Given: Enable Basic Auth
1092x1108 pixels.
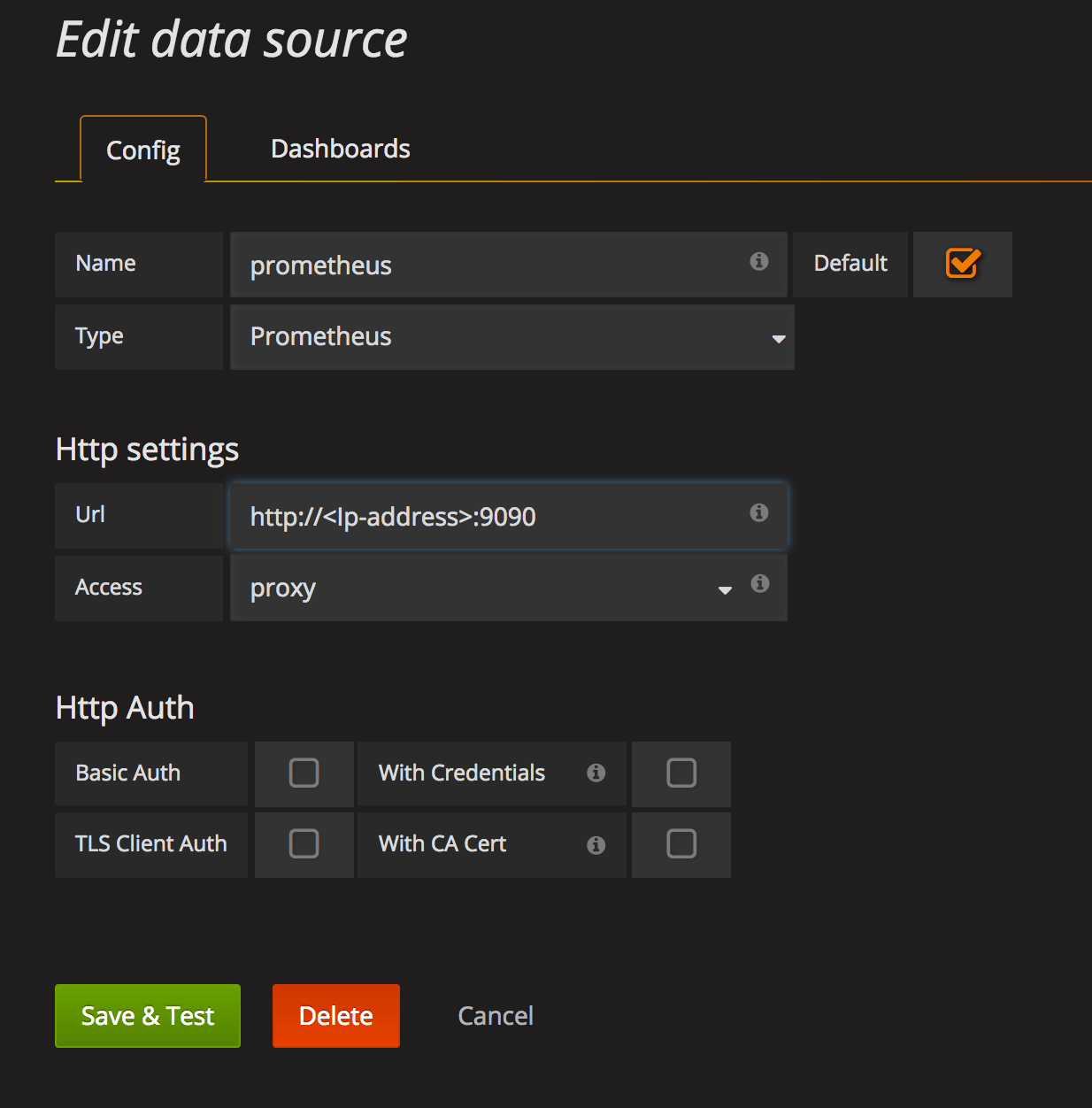Looking at the screenshot, I should pos(304,773).
